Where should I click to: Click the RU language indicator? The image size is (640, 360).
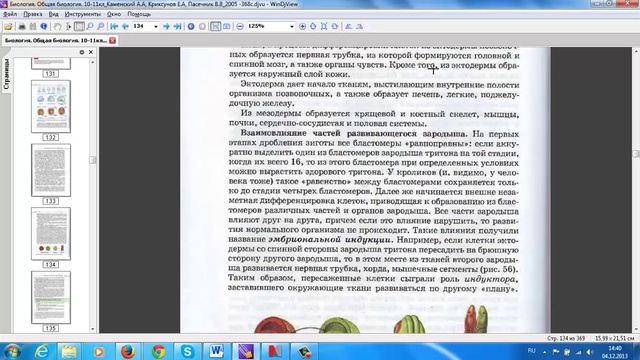[531, 351]
